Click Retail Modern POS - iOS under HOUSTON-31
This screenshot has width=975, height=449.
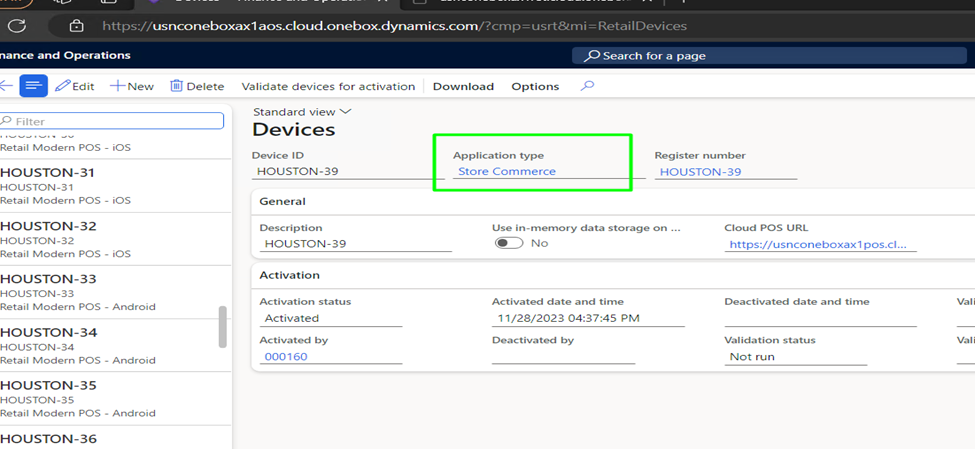[65, 201]
